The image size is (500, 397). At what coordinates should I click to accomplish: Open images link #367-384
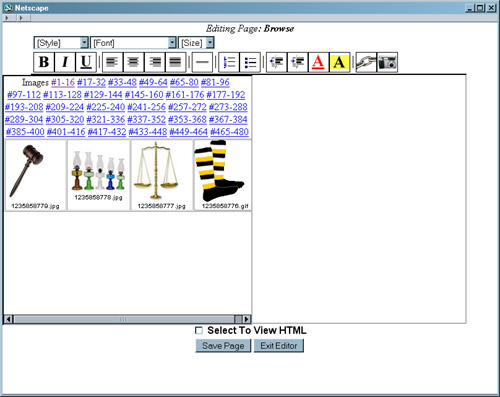tap(228, 119)
